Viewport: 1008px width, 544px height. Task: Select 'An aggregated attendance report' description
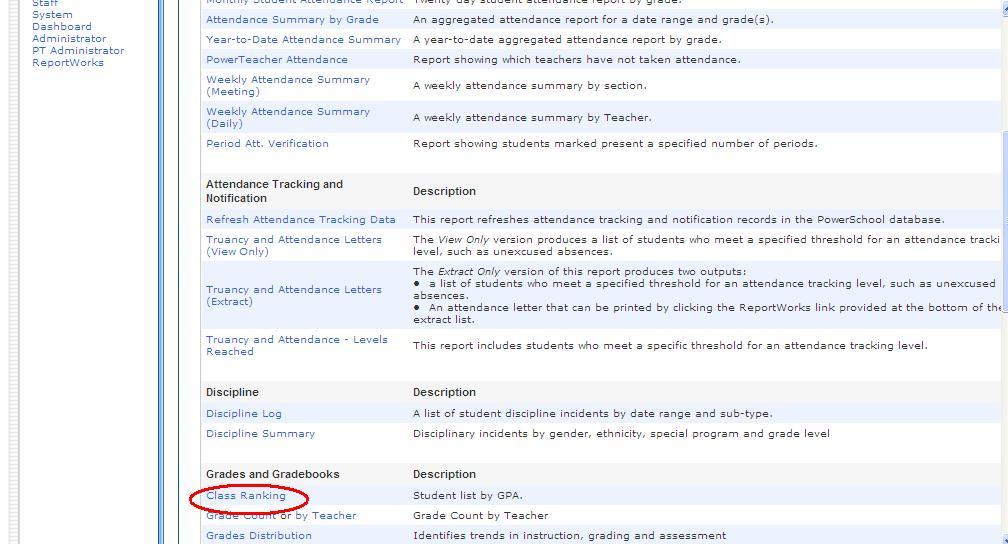(x=593, y=20)
